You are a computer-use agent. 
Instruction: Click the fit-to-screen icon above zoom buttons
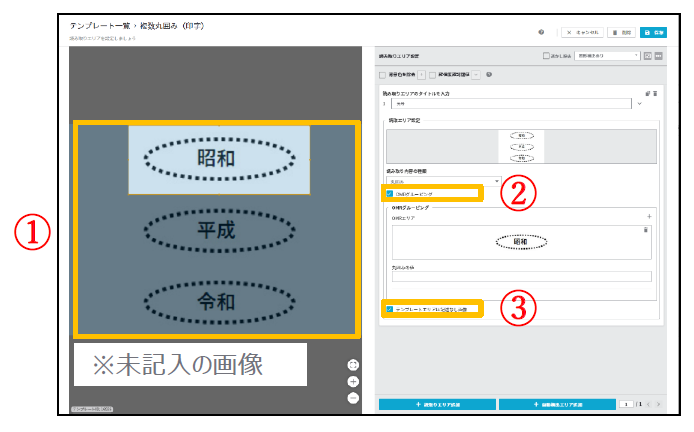(x=353, y=365)
